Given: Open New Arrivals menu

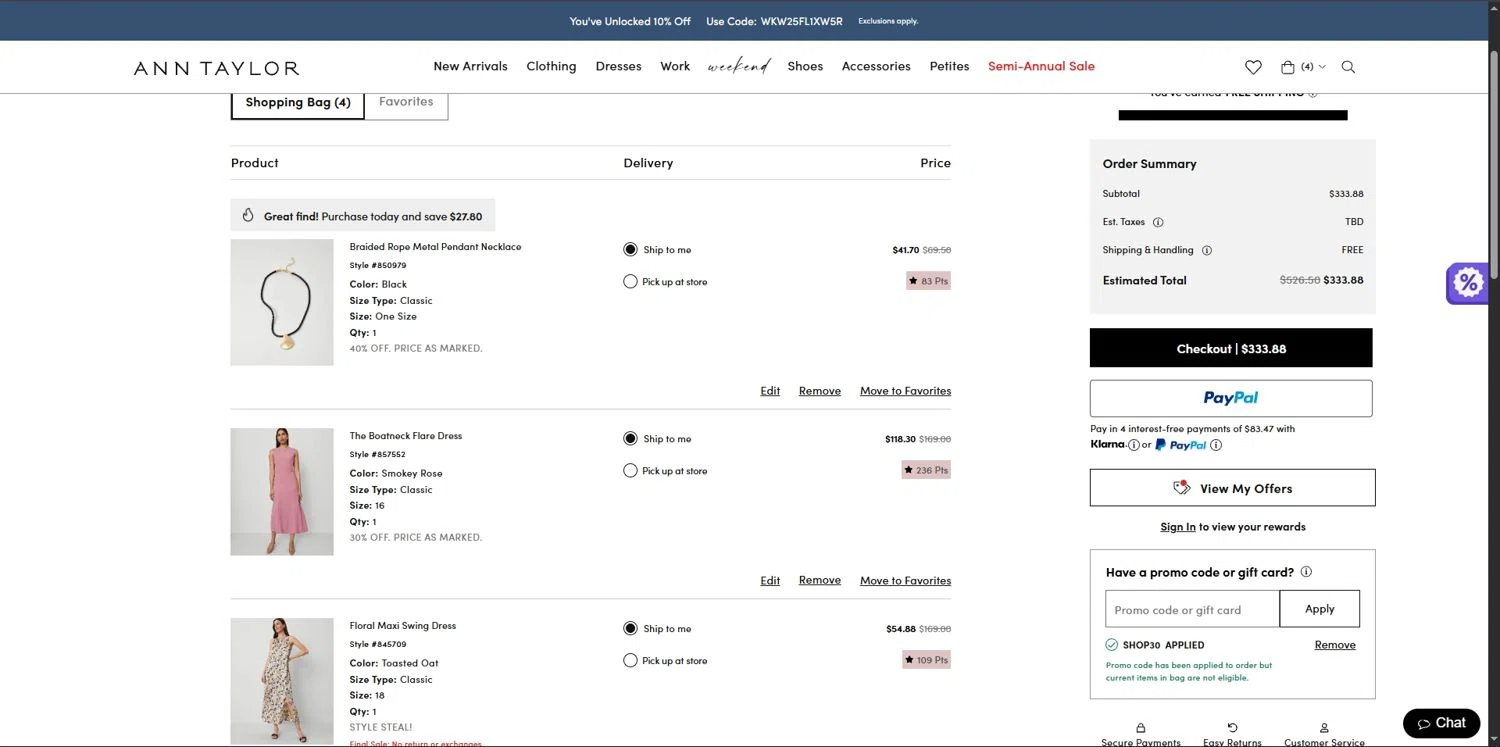Looking at the screenshot, I should [470, 66].
